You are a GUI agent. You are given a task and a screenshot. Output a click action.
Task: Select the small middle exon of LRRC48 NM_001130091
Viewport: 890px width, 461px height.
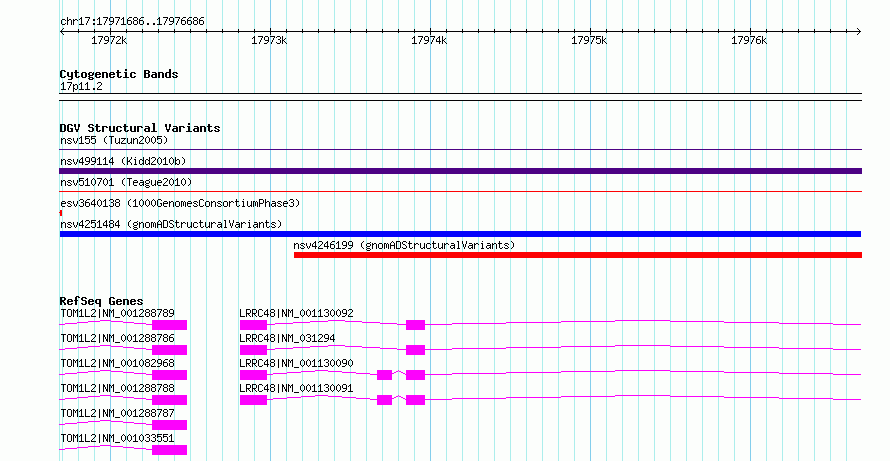click(384, 400)
